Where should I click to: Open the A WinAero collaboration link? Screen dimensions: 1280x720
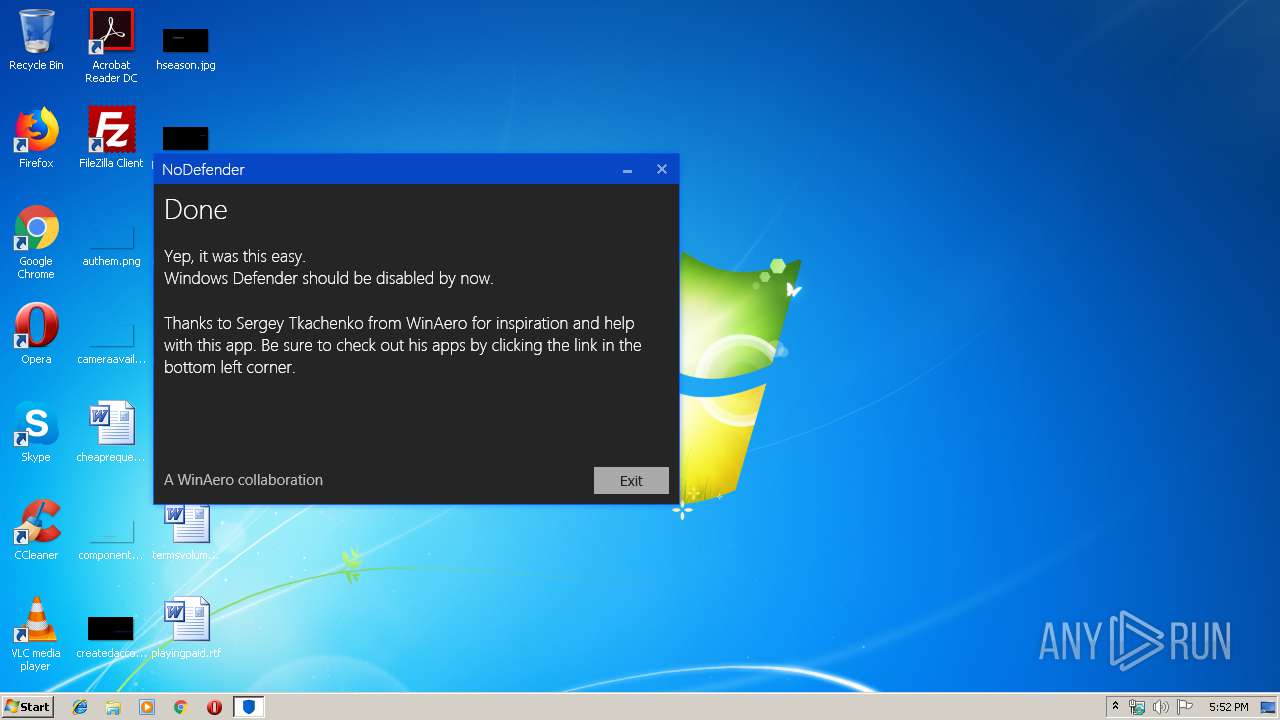tap(243, 480)
